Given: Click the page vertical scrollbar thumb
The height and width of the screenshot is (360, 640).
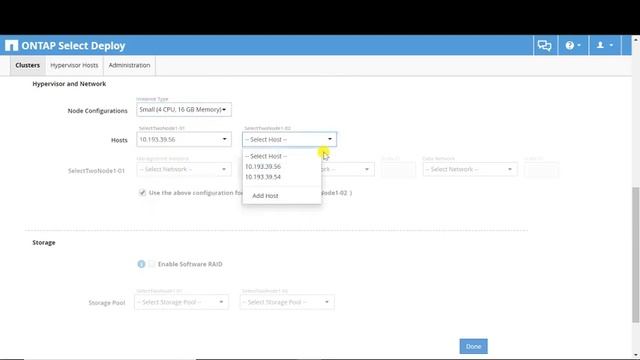Looking at the screenshot, I should tap(636, 255).
